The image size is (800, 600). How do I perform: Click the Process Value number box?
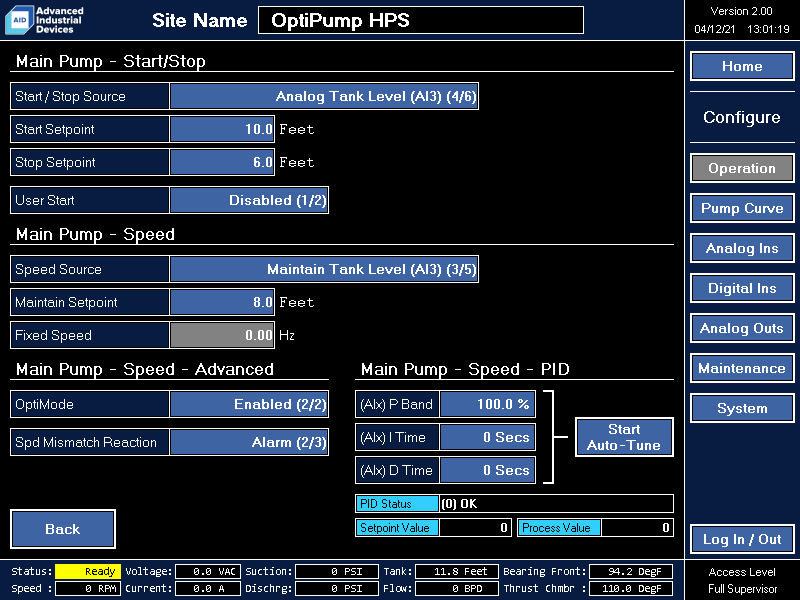(x=637, y=528)
